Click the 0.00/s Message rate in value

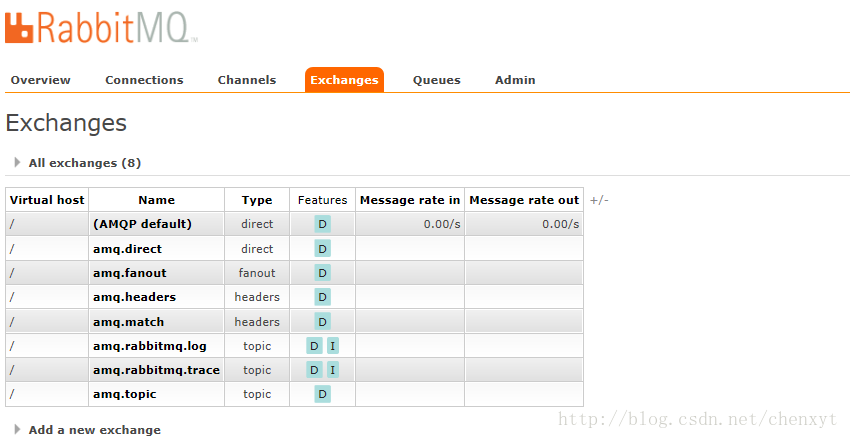pyautogui.click(x=442, y=224)
